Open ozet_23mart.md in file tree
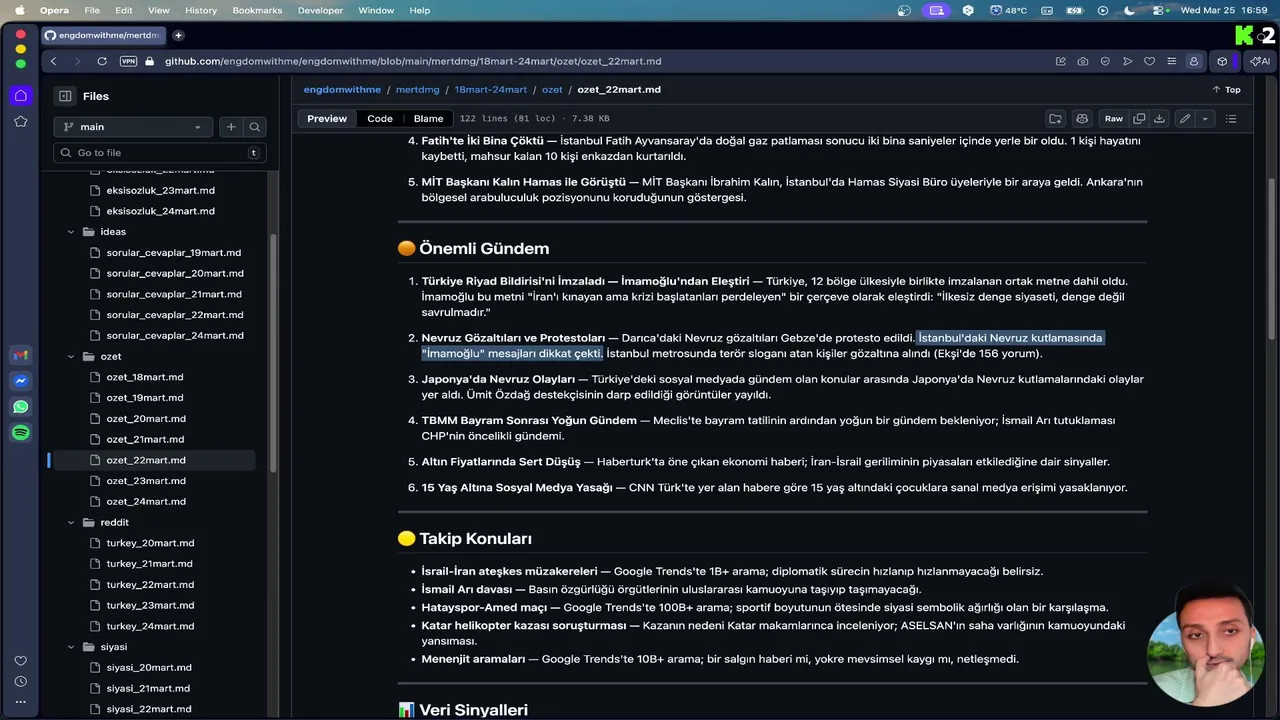 (146, 481)
